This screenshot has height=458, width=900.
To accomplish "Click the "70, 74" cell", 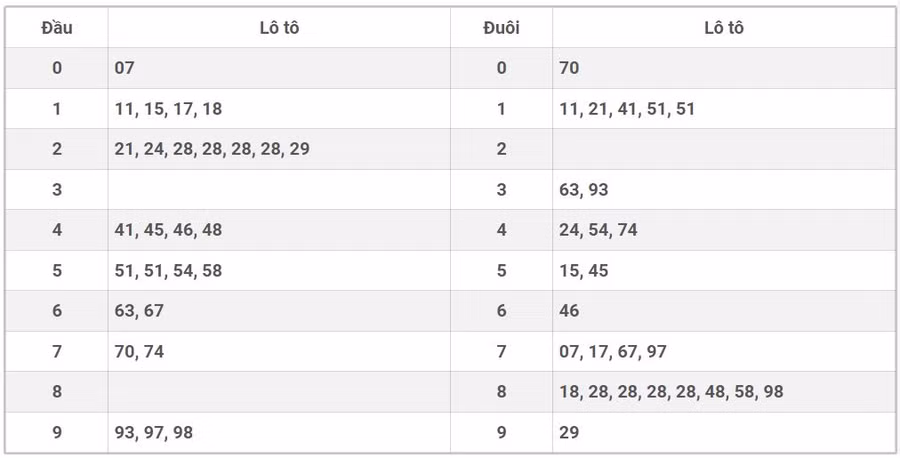I will (140, 352).
